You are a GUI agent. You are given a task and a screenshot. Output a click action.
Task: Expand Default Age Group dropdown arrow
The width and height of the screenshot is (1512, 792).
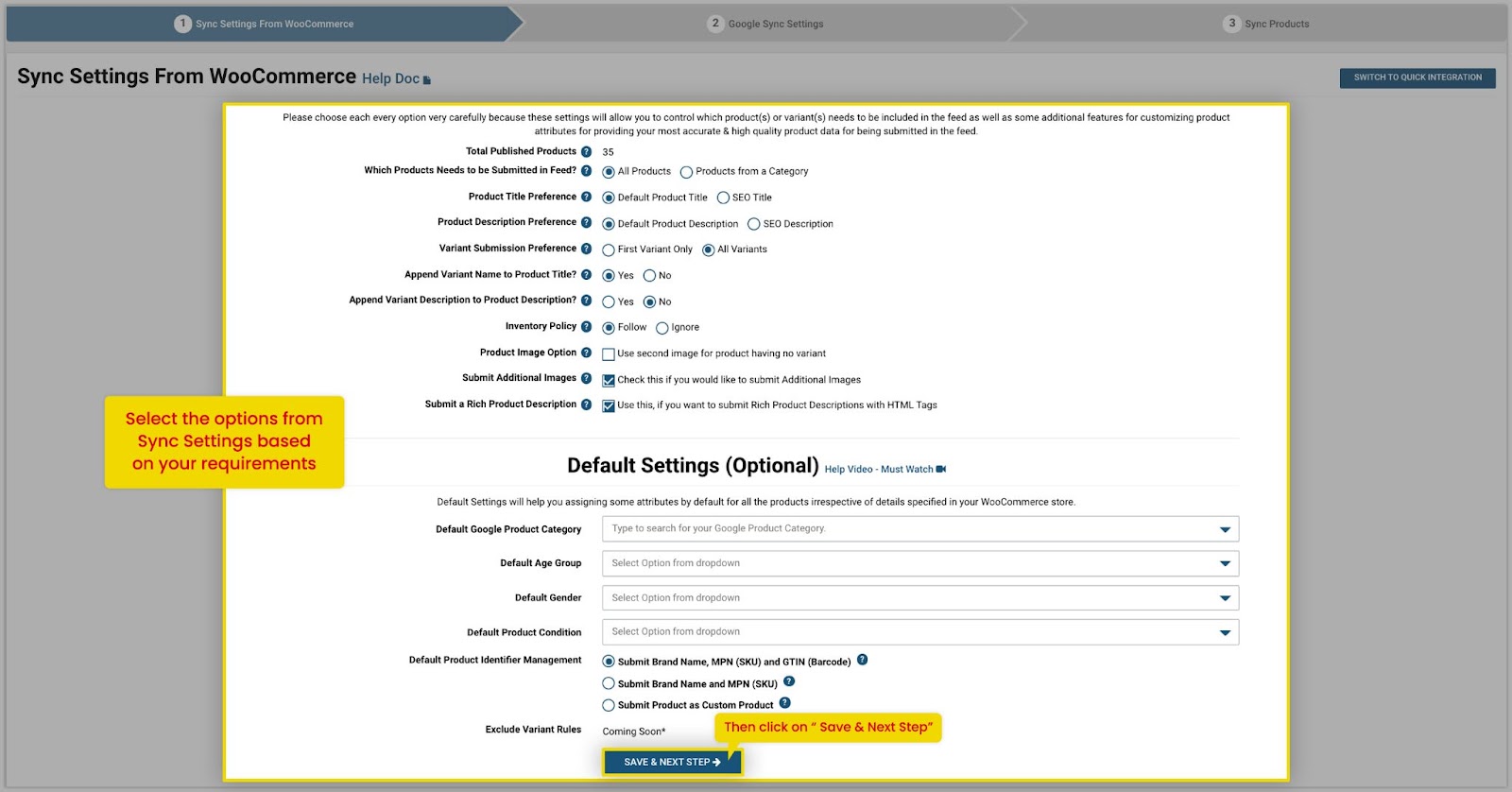[x=1225, y=564]
